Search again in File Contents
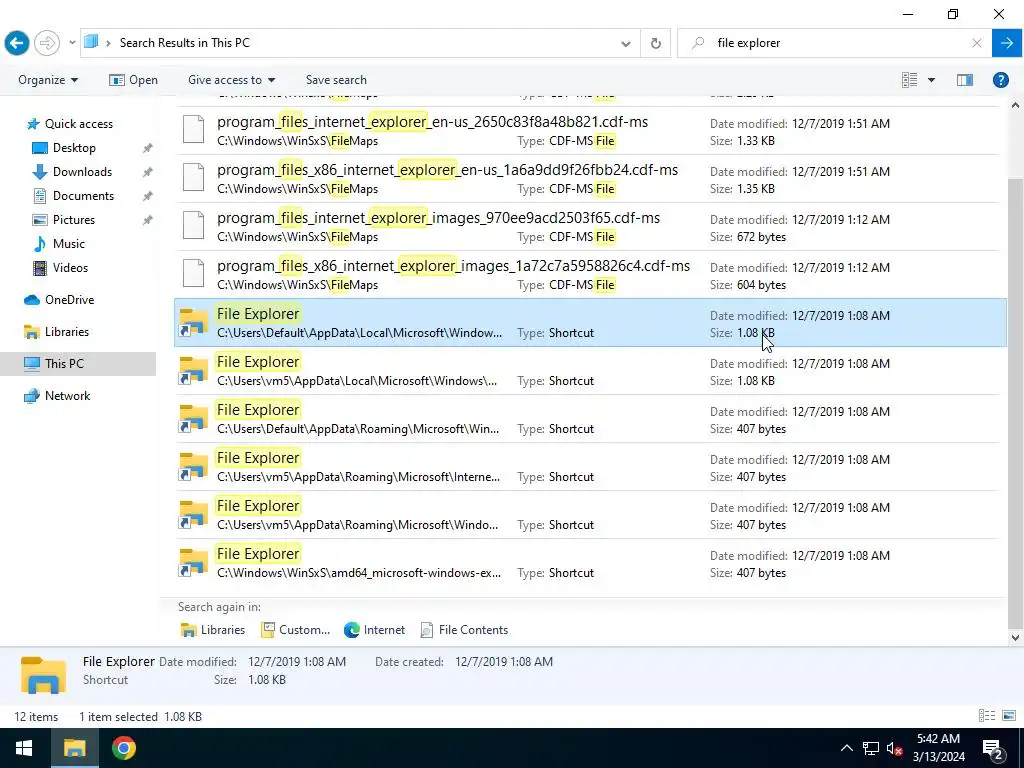 pos(464,630)
